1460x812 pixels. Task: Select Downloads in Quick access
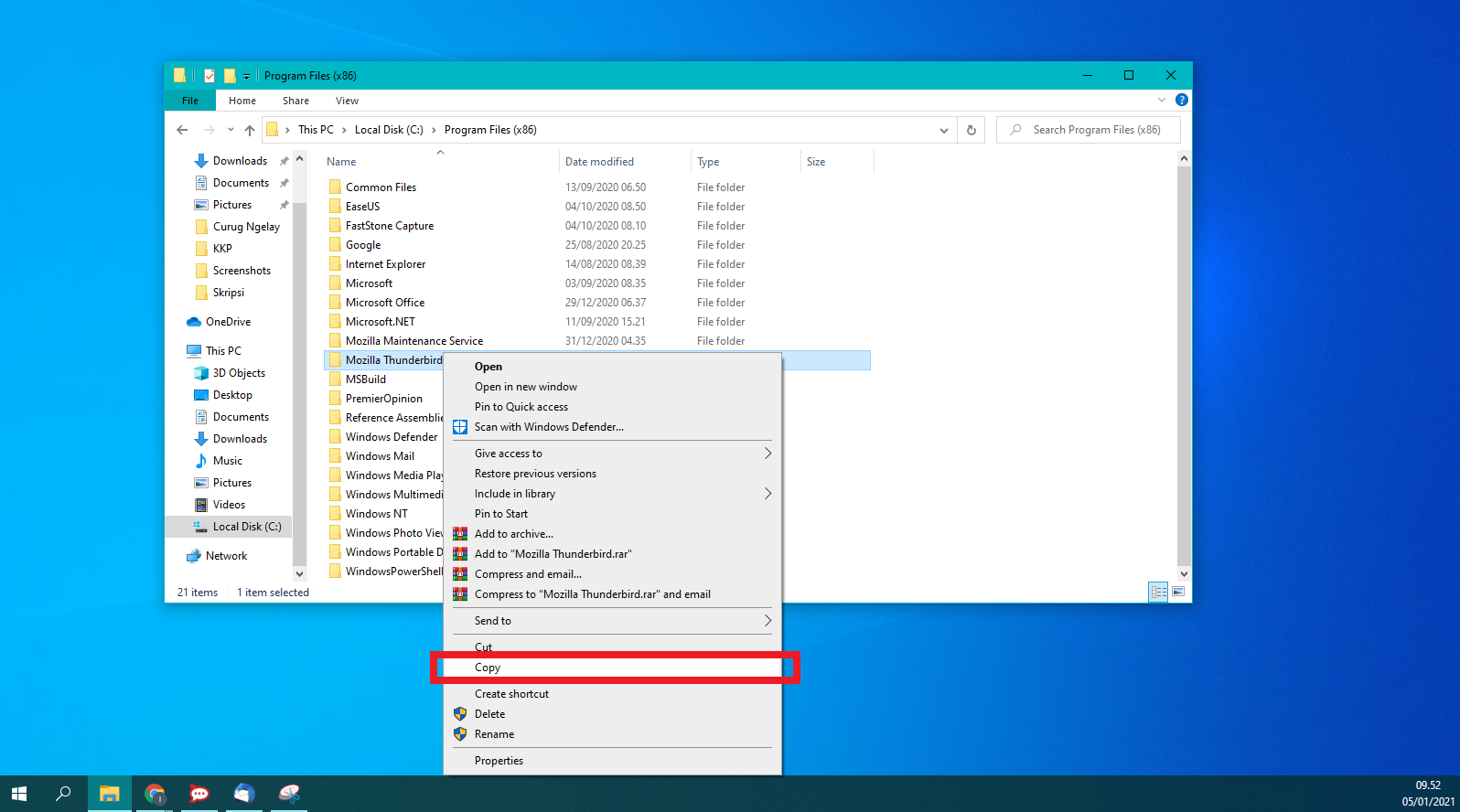pyautogui.click(x=240, y=161)
